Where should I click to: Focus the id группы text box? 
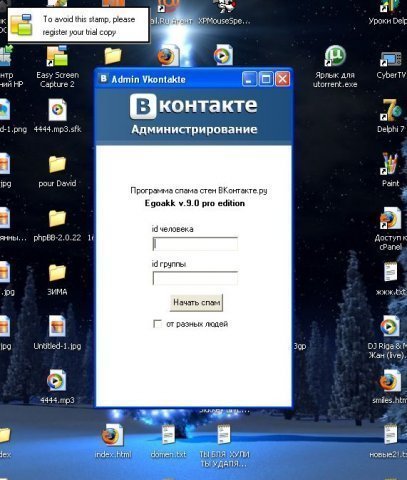click(195, 278)
